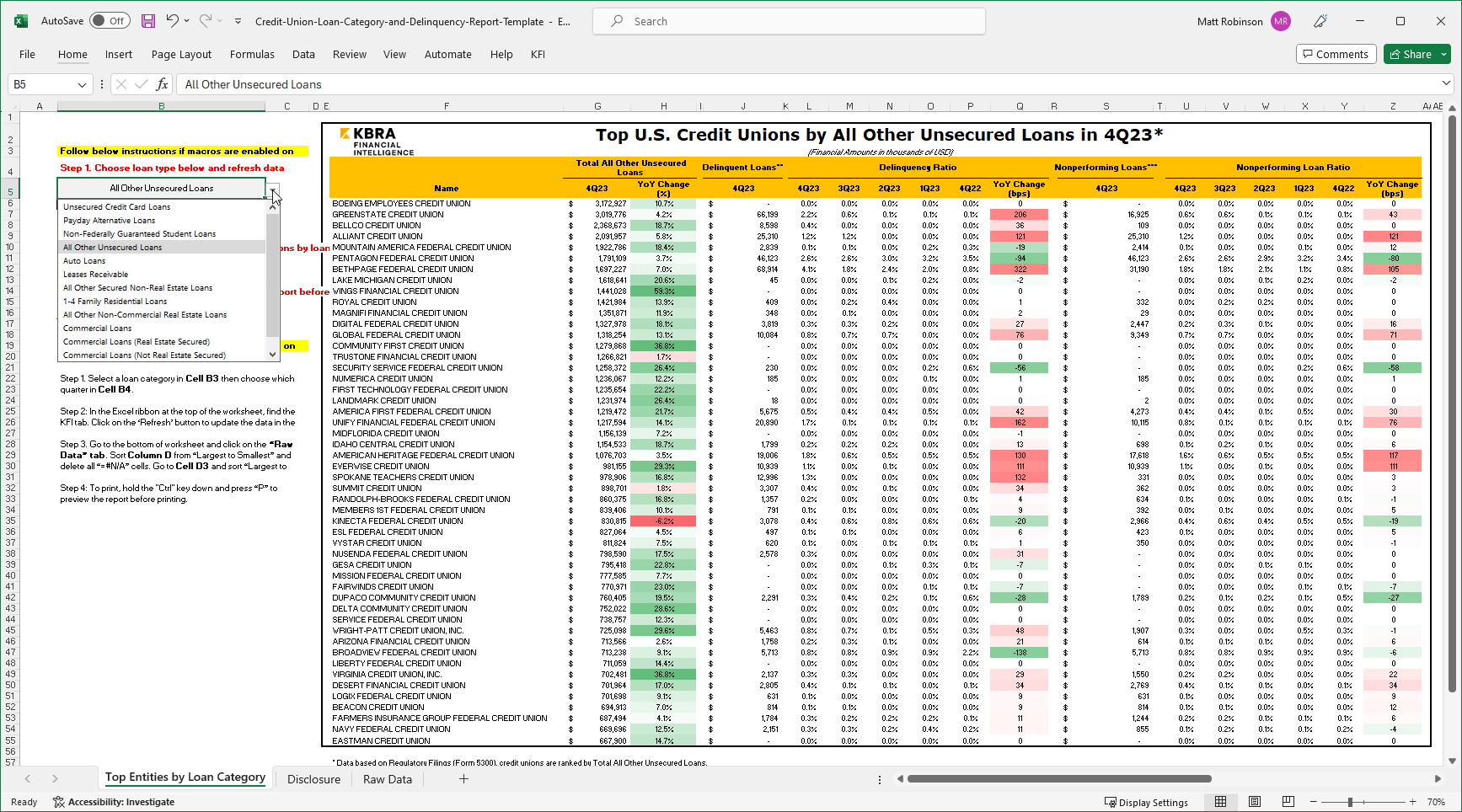Click the Accessibility: Investigate icon
The height and width of the screenshot is (812, 1462).
pyautogui.click(x=59, y=802)
